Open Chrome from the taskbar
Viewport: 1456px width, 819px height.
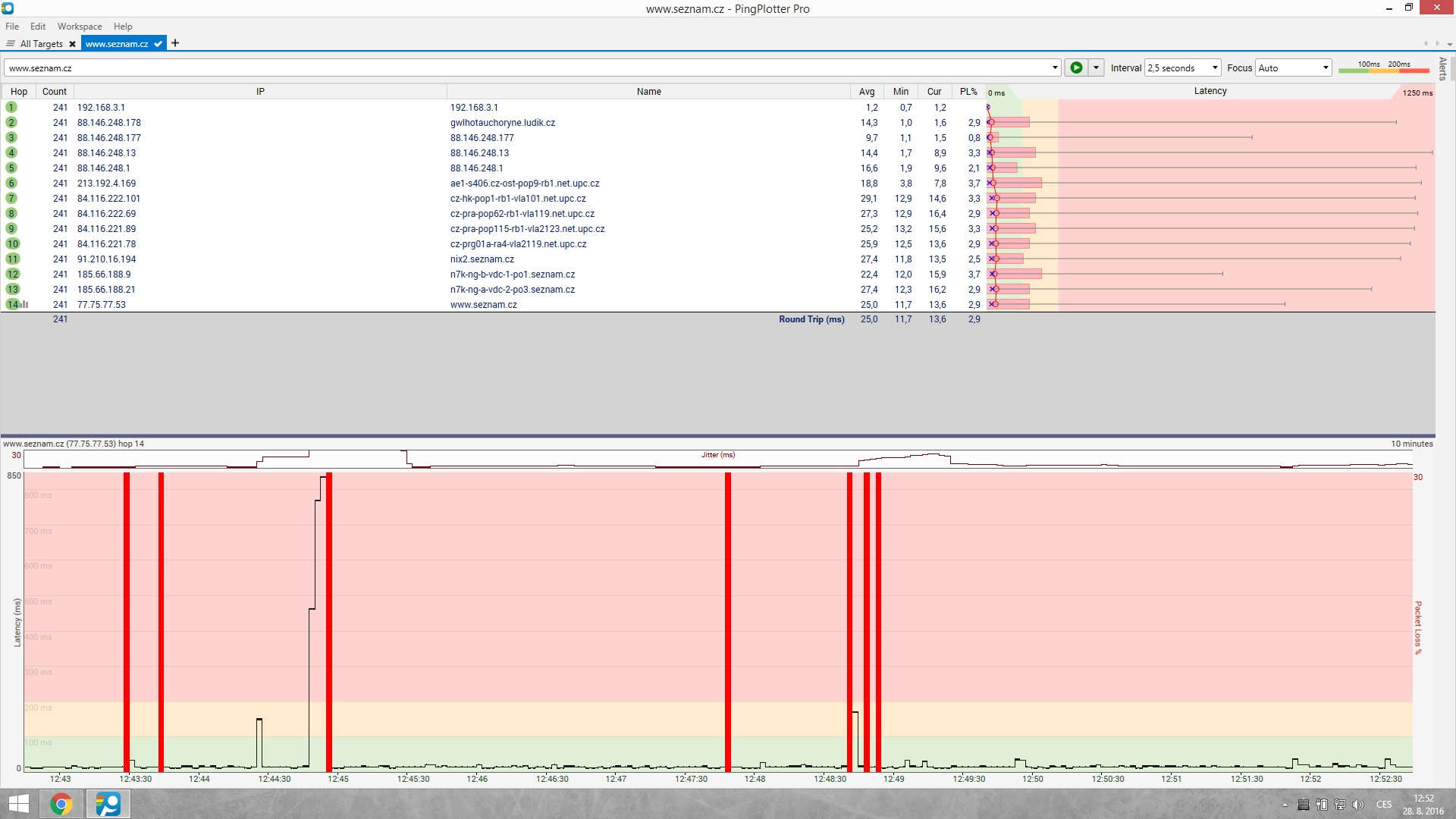61,804
